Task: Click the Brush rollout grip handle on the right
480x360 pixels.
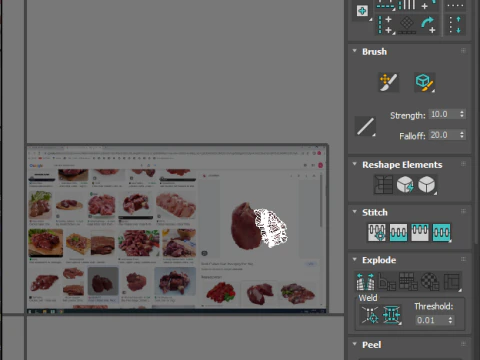Action: tap(463, 51)
